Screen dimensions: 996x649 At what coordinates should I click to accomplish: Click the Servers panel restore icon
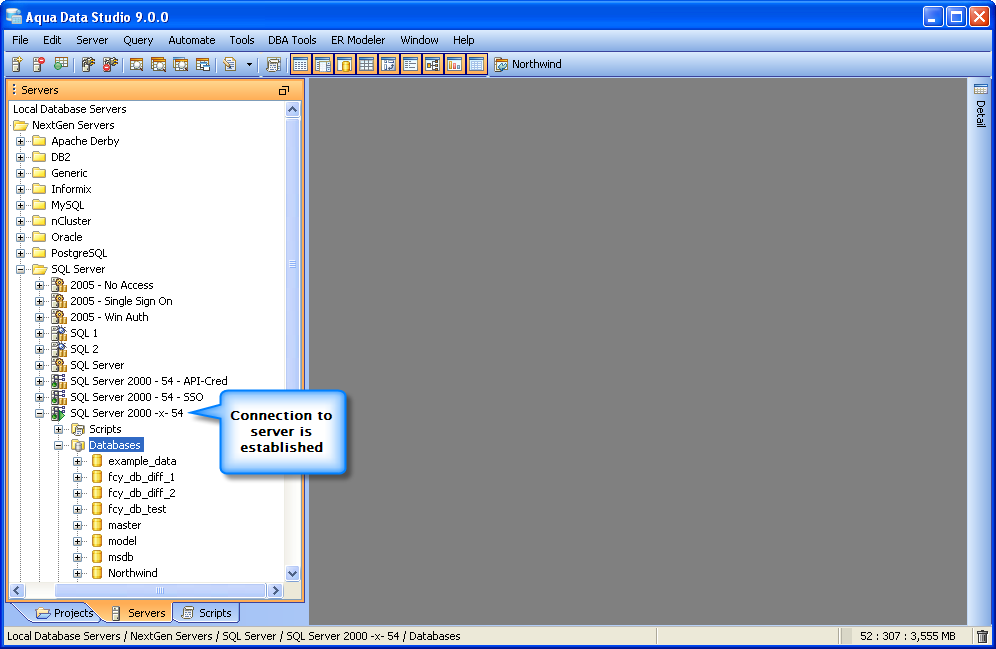[284, 90]
